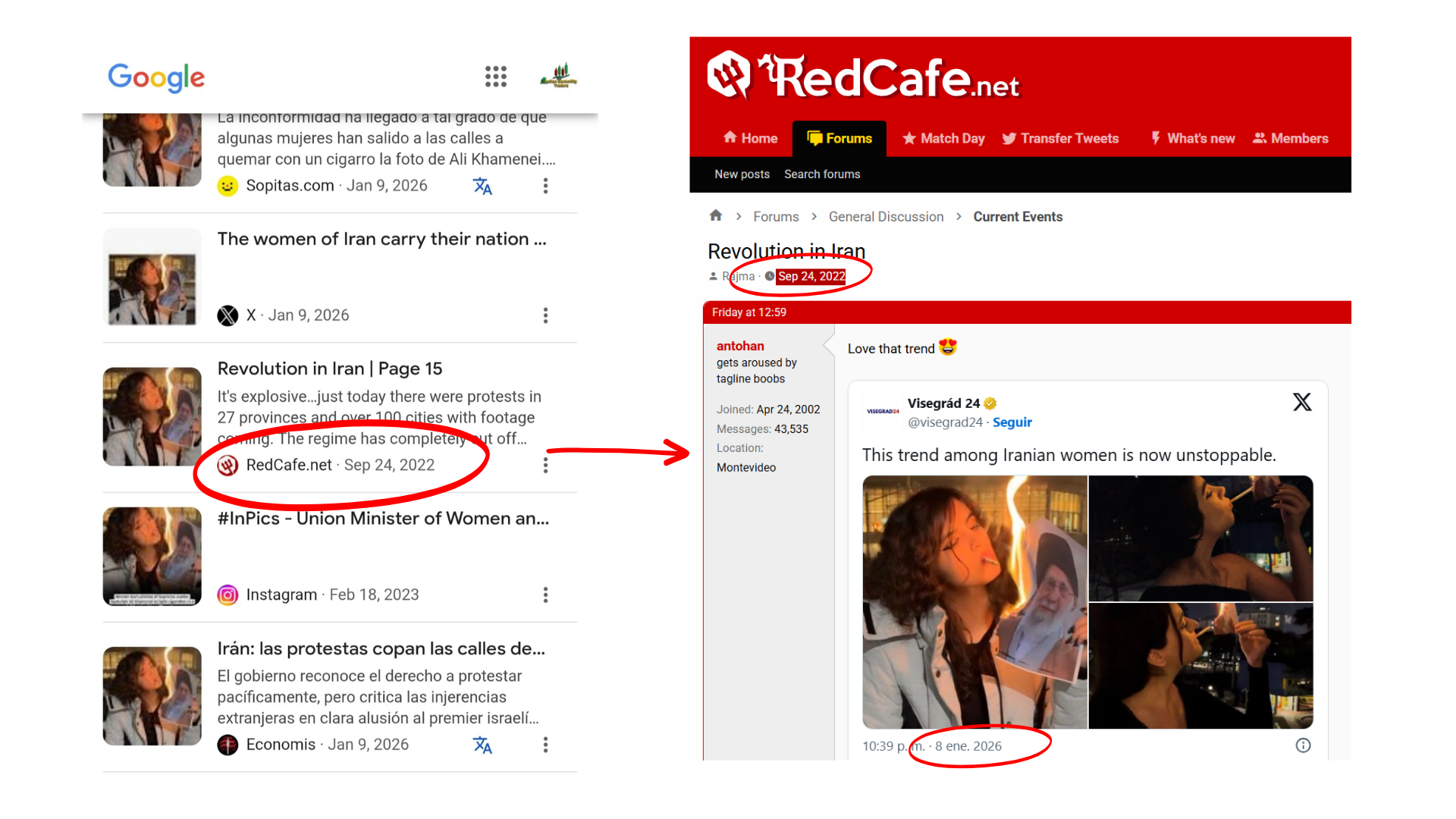This screenshot has width=1456, height=819.
Task: Click the Revolution in Iran result thumbnail
Action: [152, 416]
